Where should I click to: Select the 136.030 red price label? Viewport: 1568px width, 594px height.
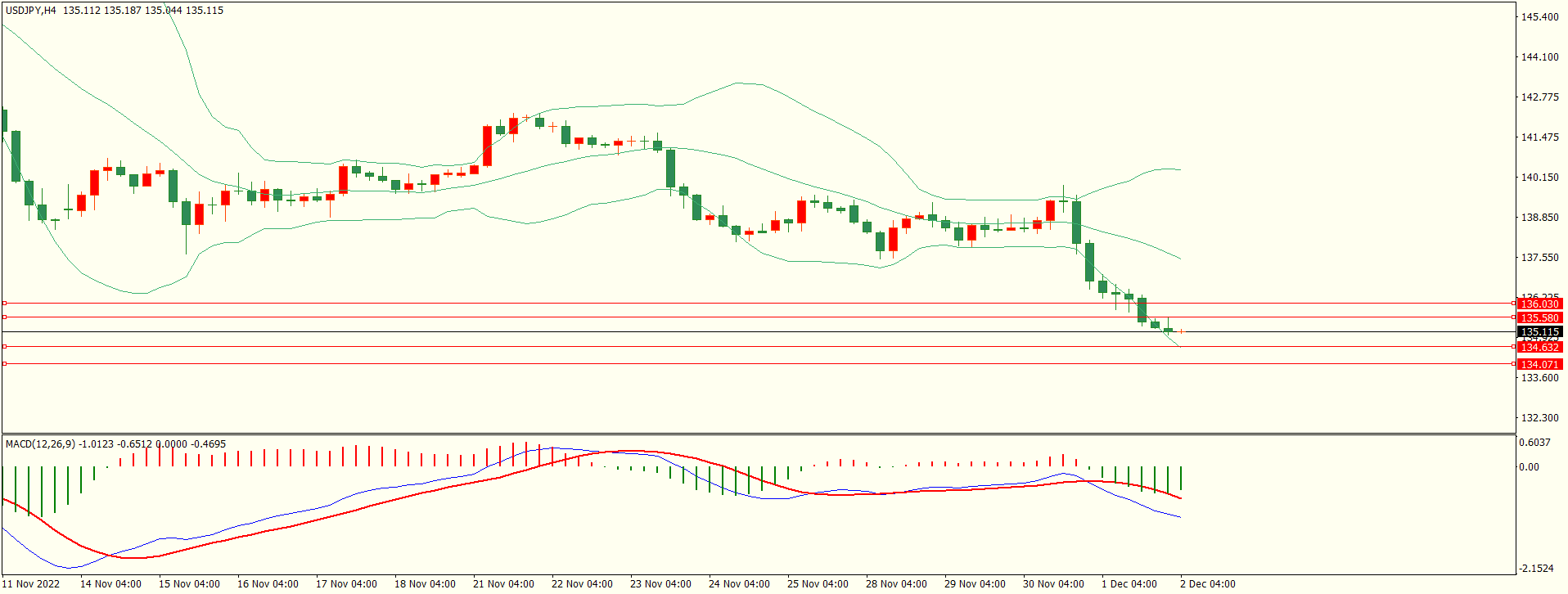1539,304
